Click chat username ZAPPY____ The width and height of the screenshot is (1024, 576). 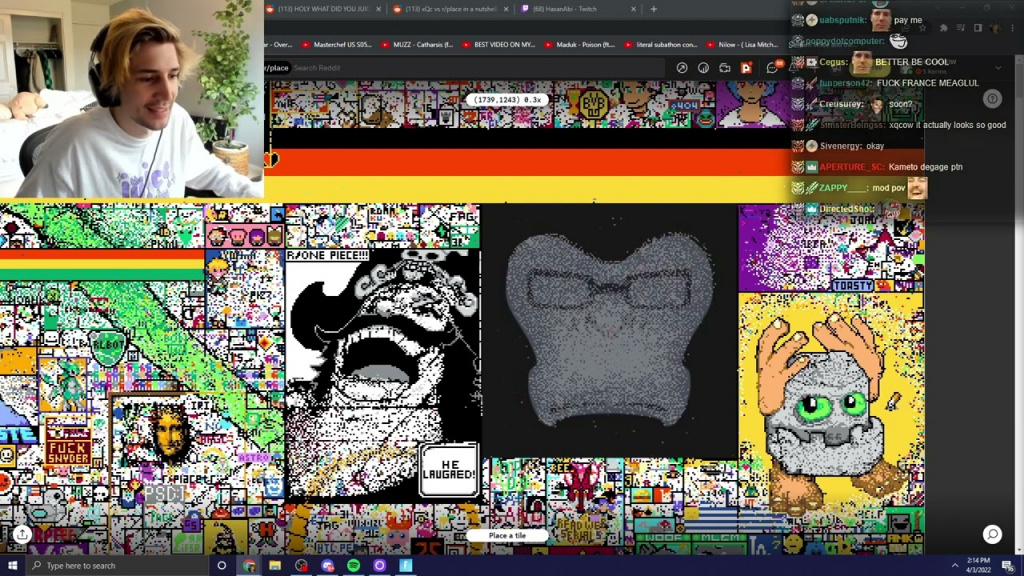click(844, 187)
